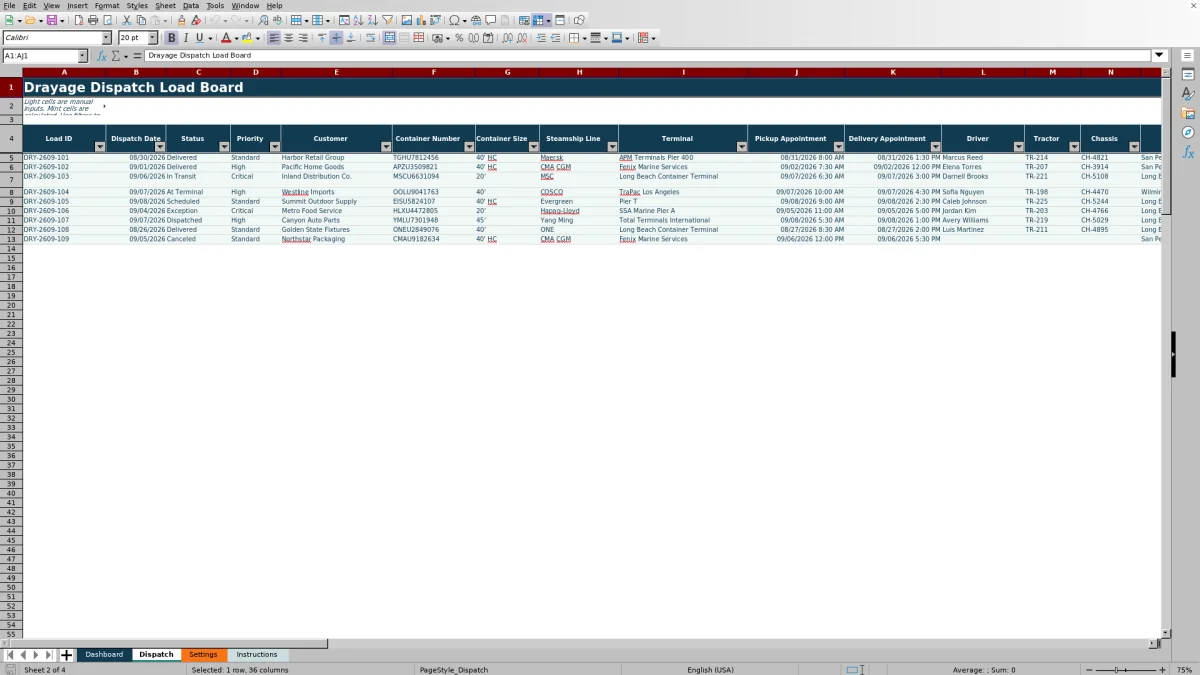Screen dimensions: 1200x675
Task: Open sidebar Gallery panel icon
Action: (1188, 113)
